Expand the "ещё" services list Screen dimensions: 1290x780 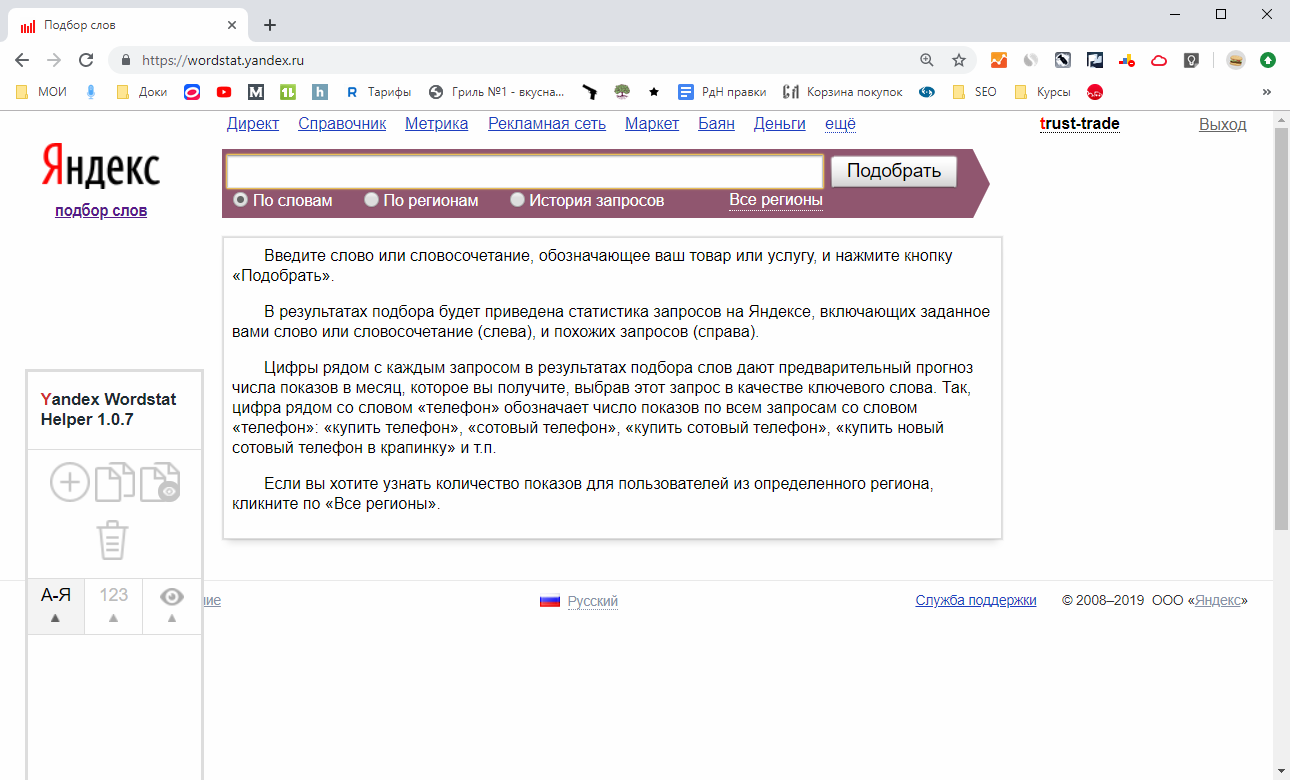[840, 124]
